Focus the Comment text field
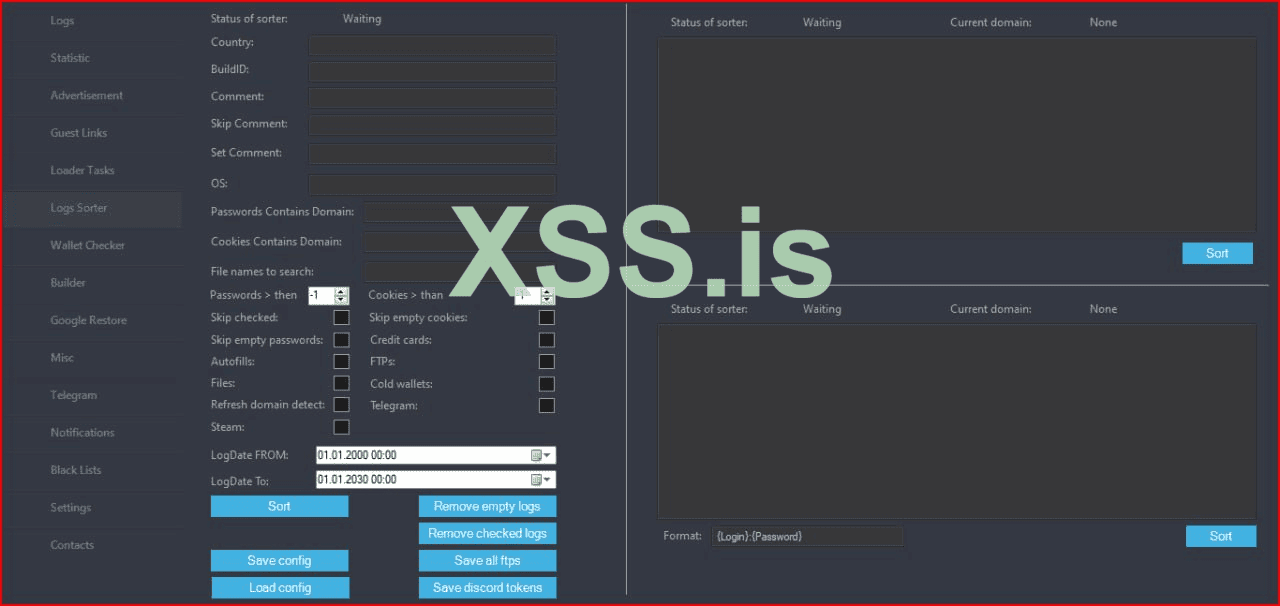Screen dimensions: 1280x606 point(432,97)
